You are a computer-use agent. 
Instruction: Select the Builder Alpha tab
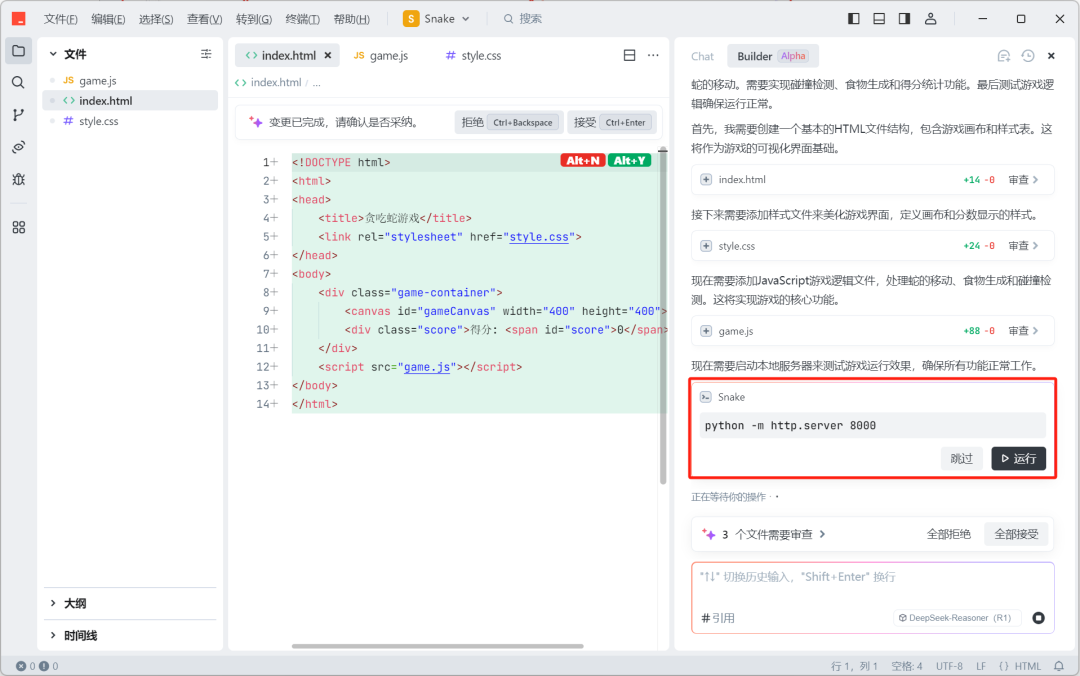(773, 56)
